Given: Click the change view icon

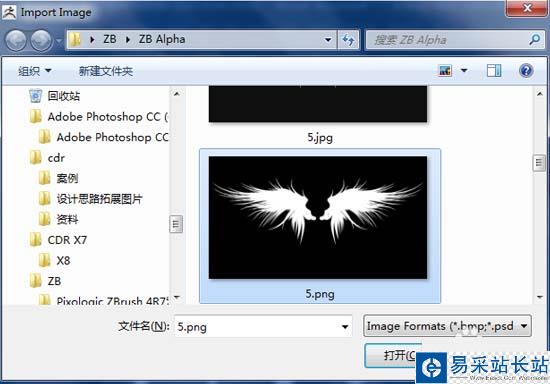Looking at the screenshot, I should [445, 70].
